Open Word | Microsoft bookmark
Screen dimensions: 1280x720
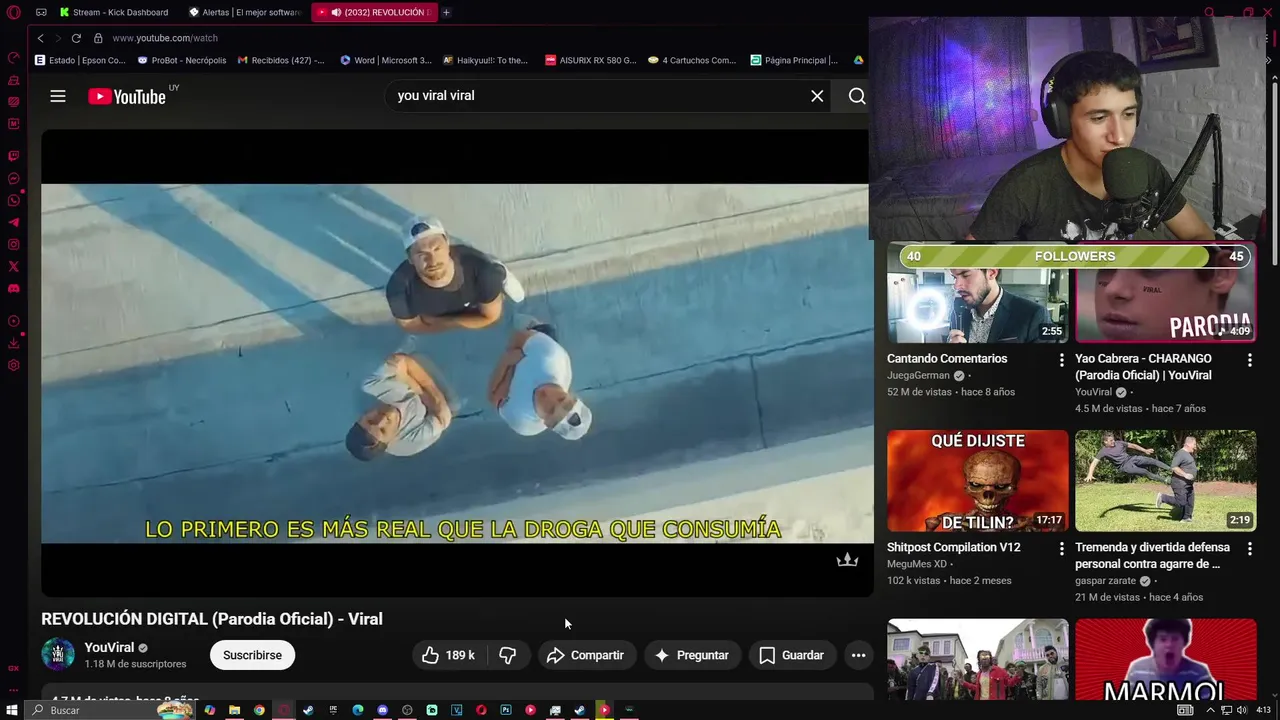(386, 60)
